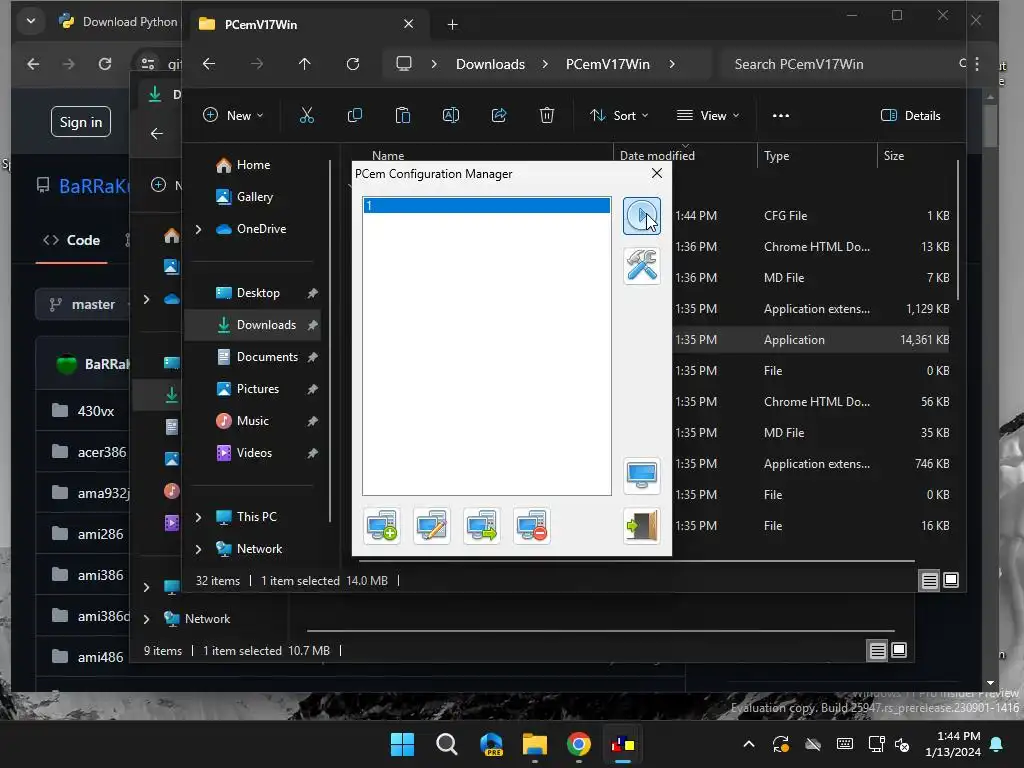Open Pictures in quick access
Viewport: 1024px width, 768px height.
click(256, 389)
